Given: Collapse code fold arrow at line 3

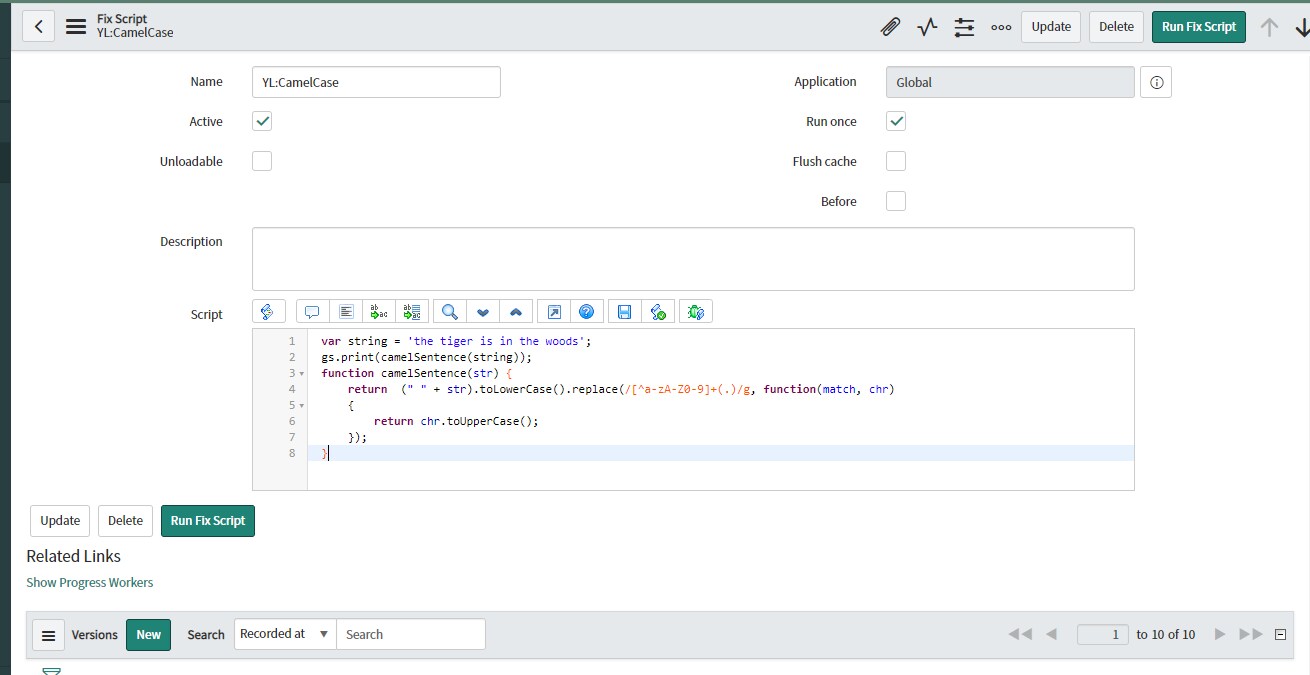Looking at the screenshot, I should [x=302, y=373].
